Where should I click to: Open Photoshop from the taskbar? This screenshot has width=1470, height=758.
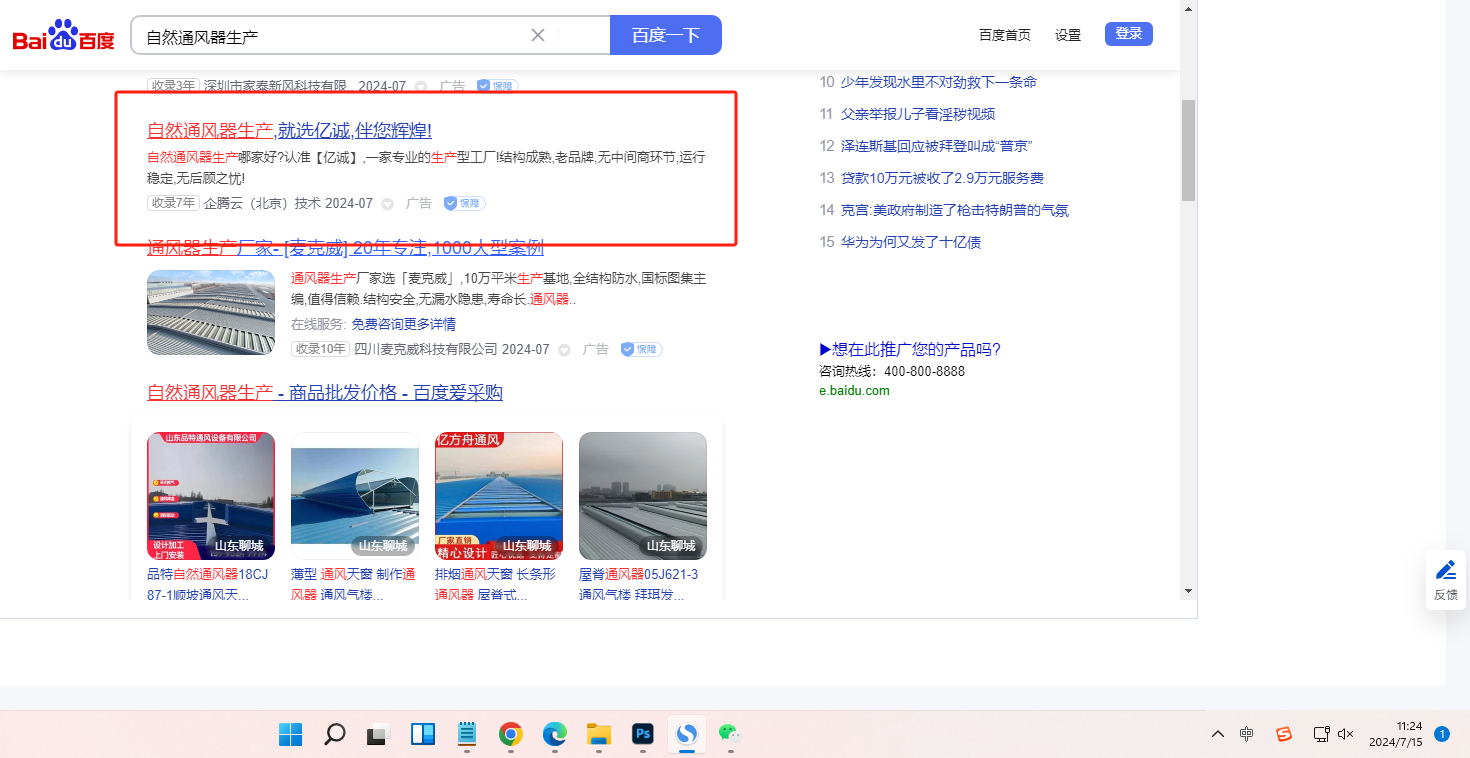[642, 735]
